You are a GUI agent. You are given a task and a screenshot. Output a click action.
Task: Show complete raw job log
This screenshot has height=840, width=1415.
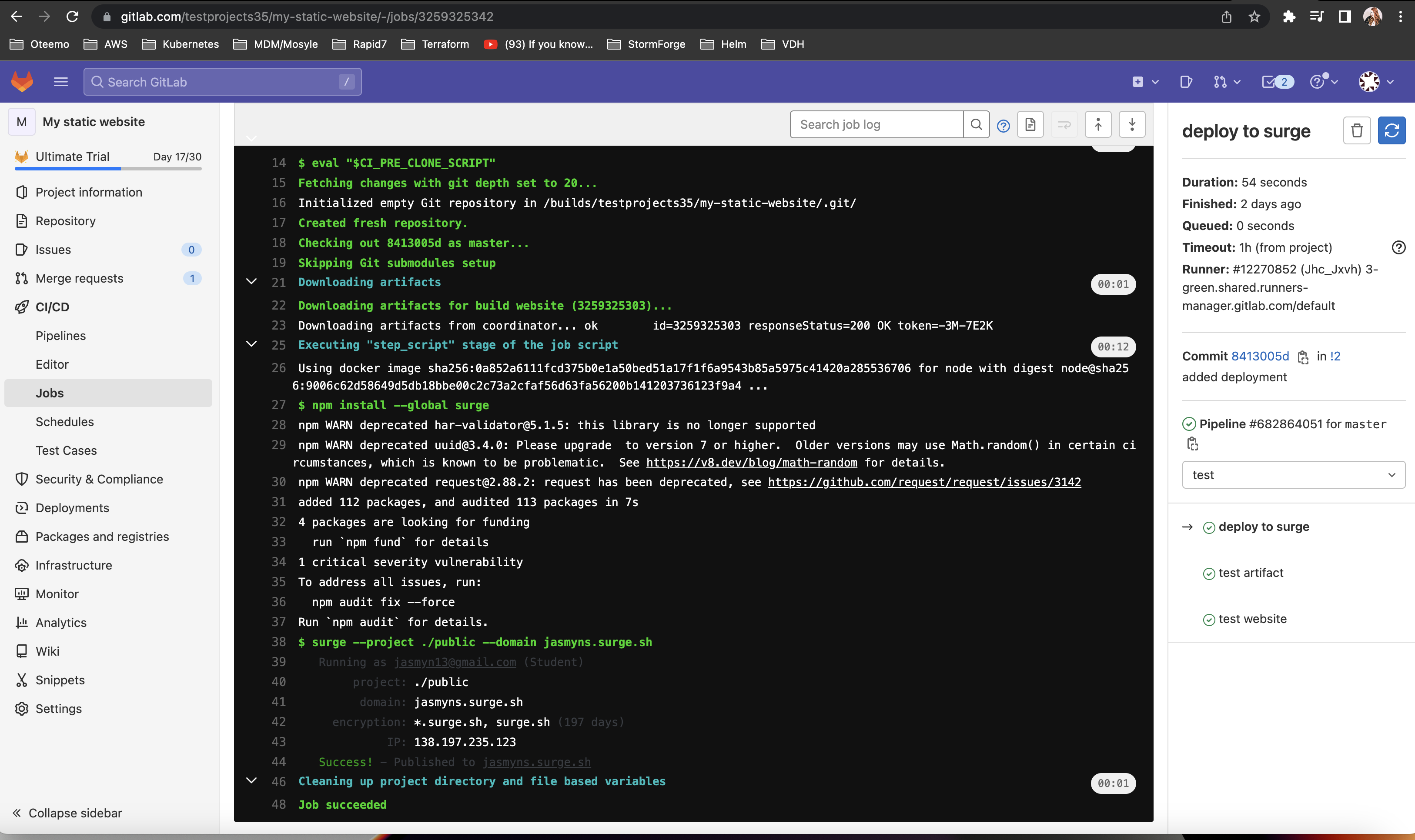pyautogui.click(x=1030, y=124)
